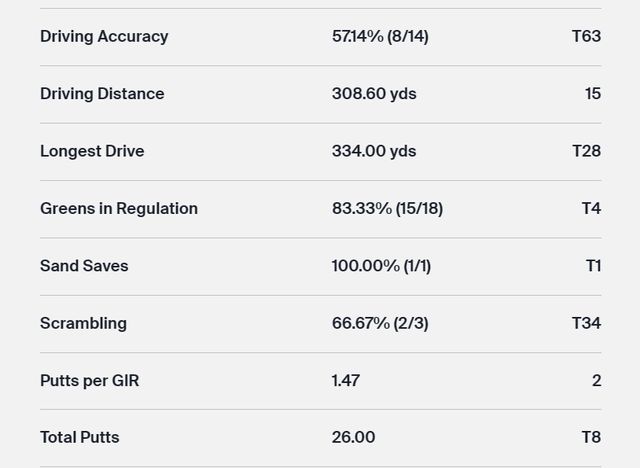
Task: Select the Total Putts label
Action: pyautogui.click(x=80, y=438)
